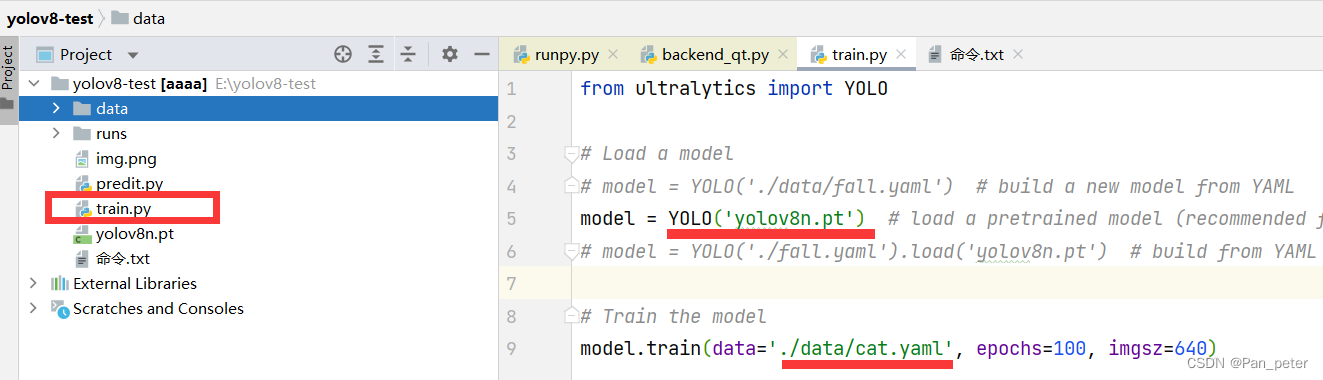Expand External Libraries node
The height and width of the screenshot is (380, 1323).
point(35,283)
